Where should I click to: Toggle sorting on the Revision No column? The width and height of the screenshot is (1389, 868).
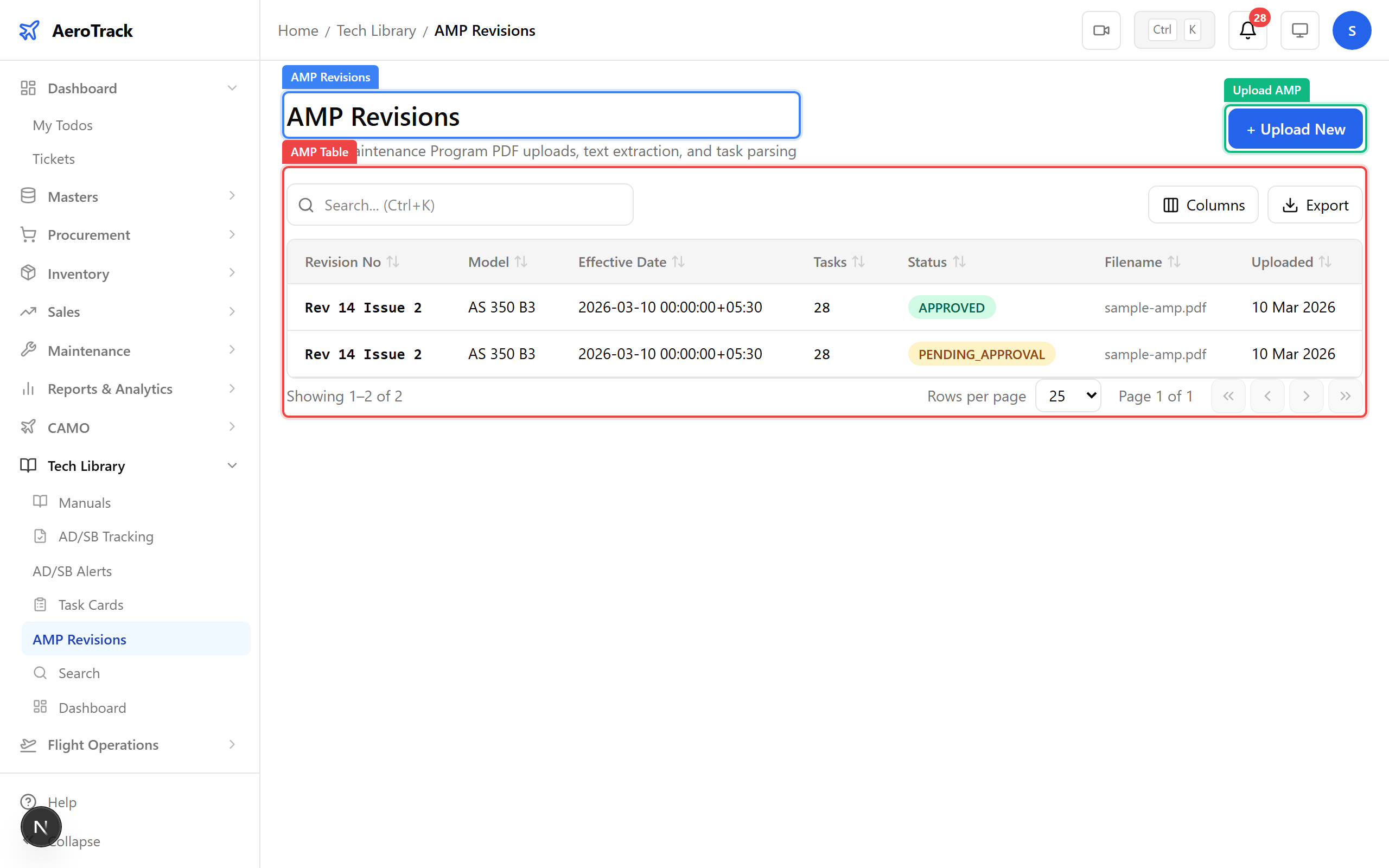tap(393, 261)
